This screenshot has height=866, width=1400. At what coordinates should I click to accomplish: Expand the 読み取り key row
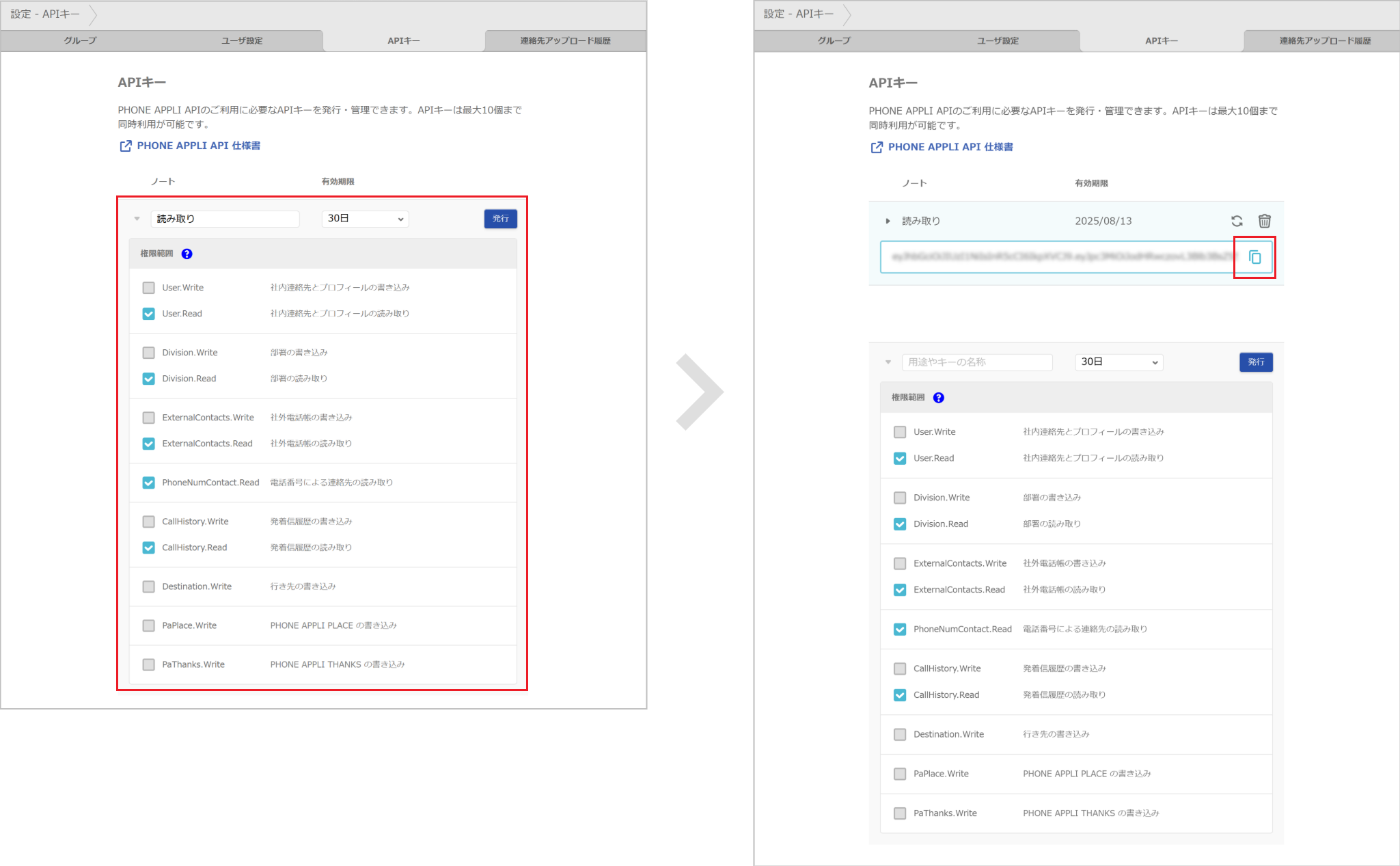click(x=888, y=221)
